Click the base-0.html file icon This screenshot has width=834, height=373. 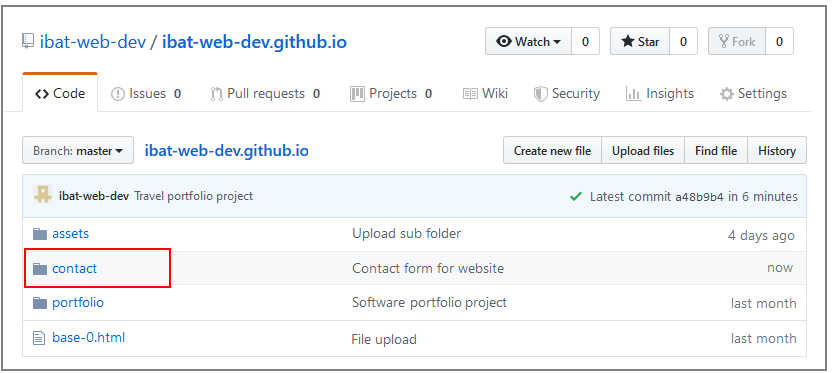point(39,338)
